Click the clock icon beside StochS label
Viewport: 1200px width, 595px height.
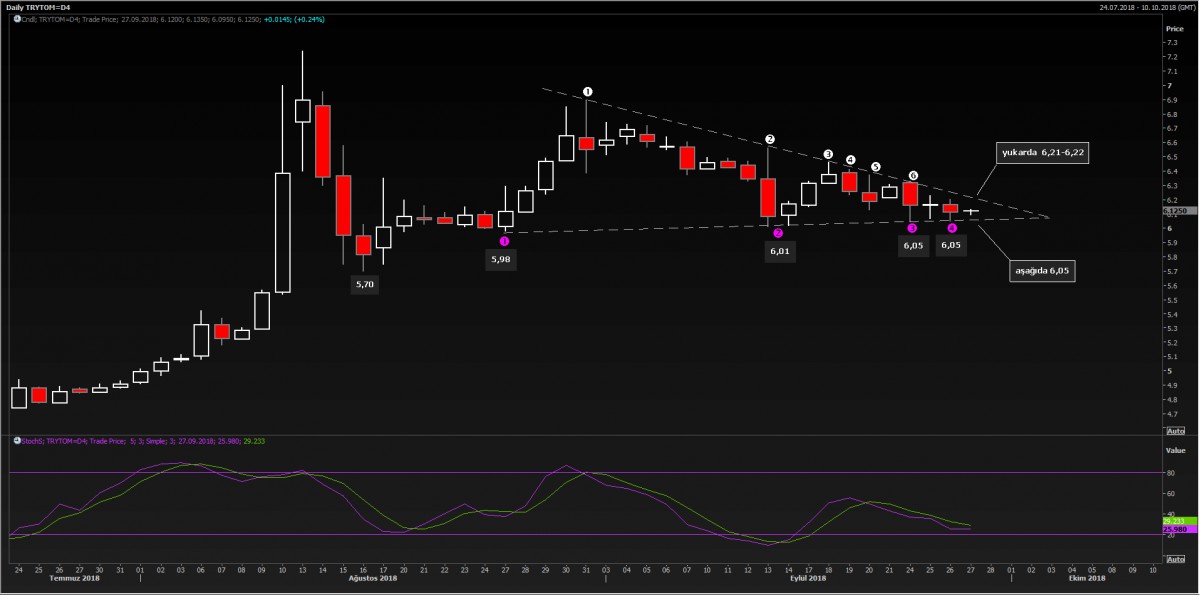click(x=17, y=440)
